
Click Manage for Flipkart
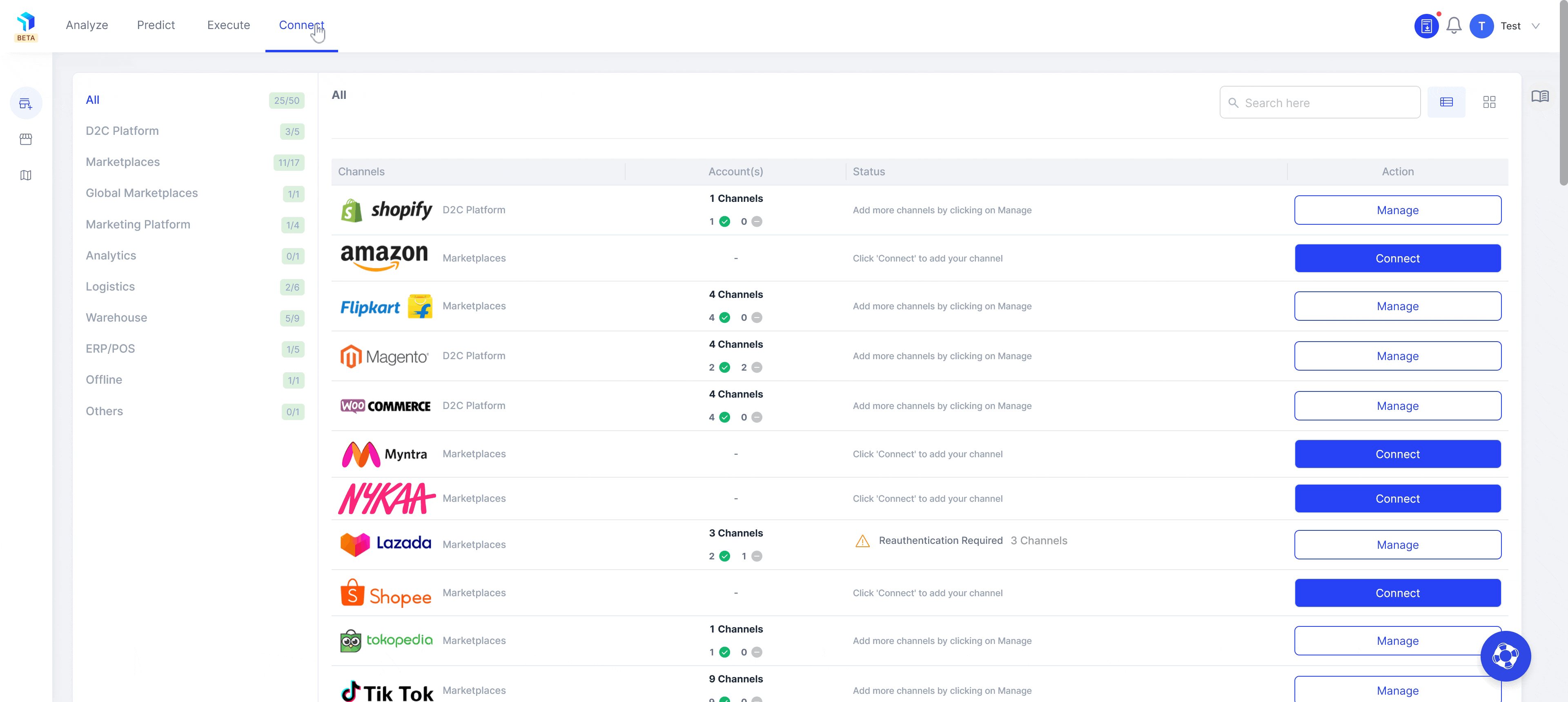coord(1397,306)
